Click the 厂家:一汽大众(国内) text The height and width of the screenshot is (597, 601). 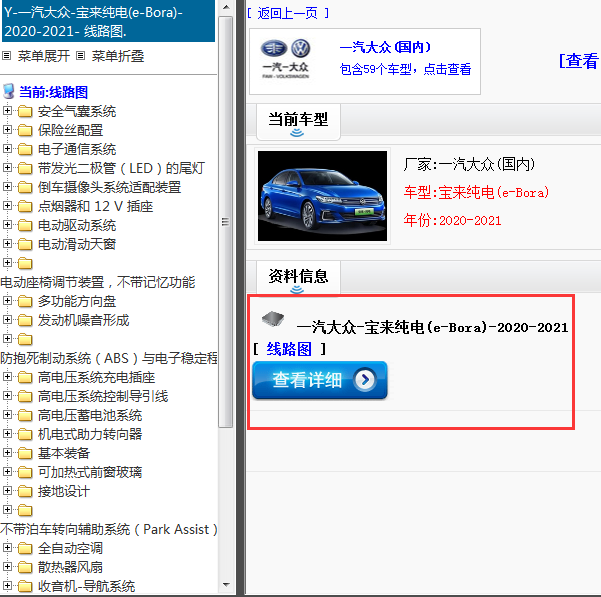point(469,164)
